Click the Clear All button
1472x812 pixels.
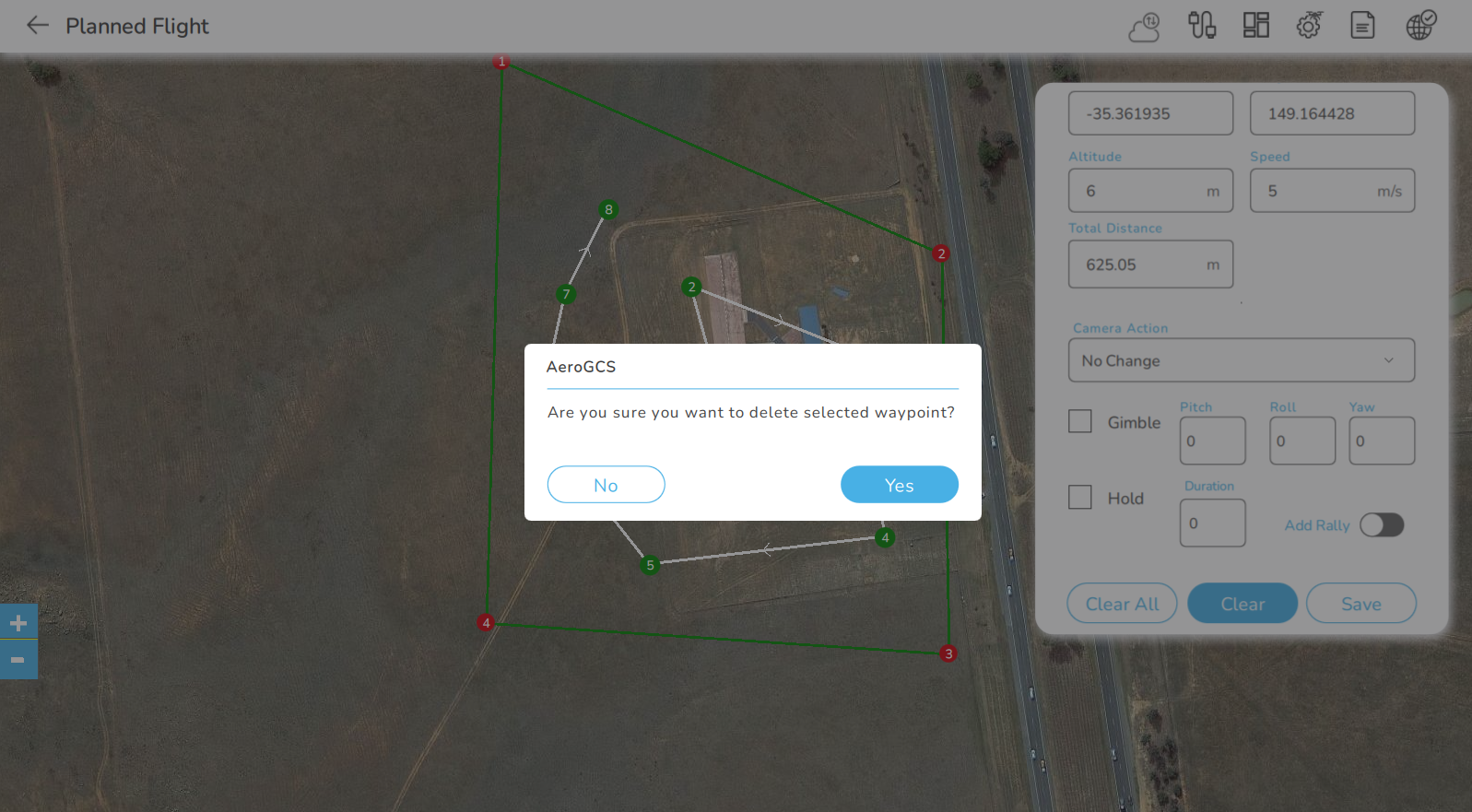(1122, 604)
